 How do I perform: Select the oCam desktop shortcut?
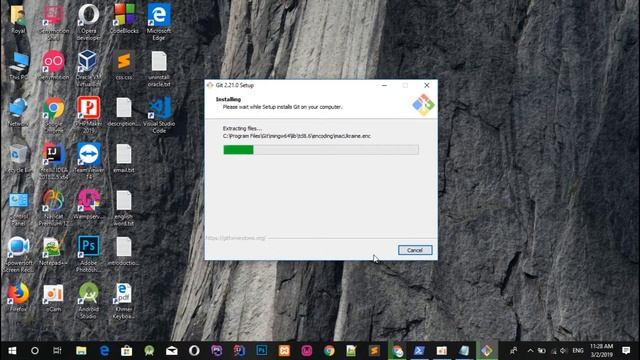(53, 298)
